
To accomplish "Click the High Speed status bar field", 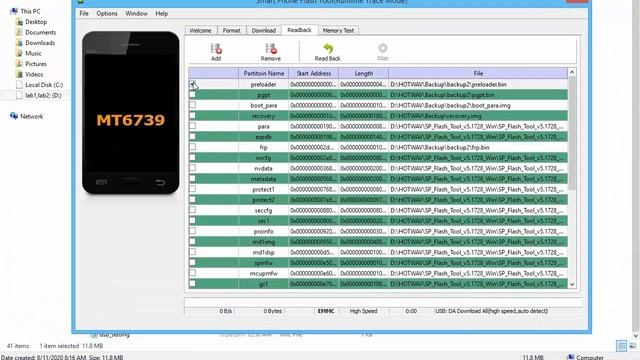I will click(x=364, y=311).
